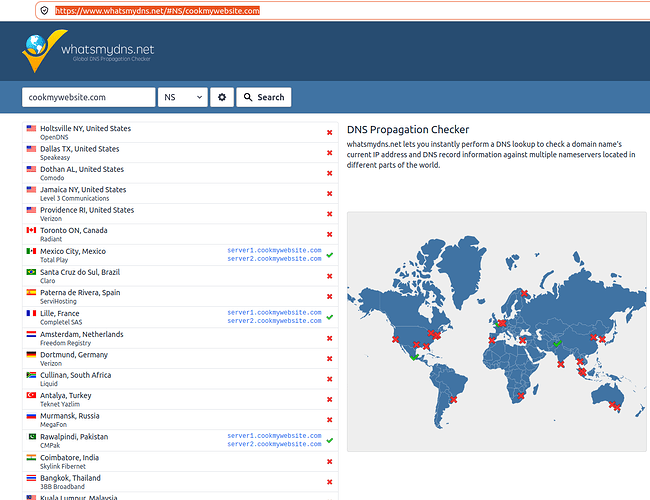
Task: Open server2.cookmywebsite.com link in Rawalpindi row
Action: [x=274, y=444]
